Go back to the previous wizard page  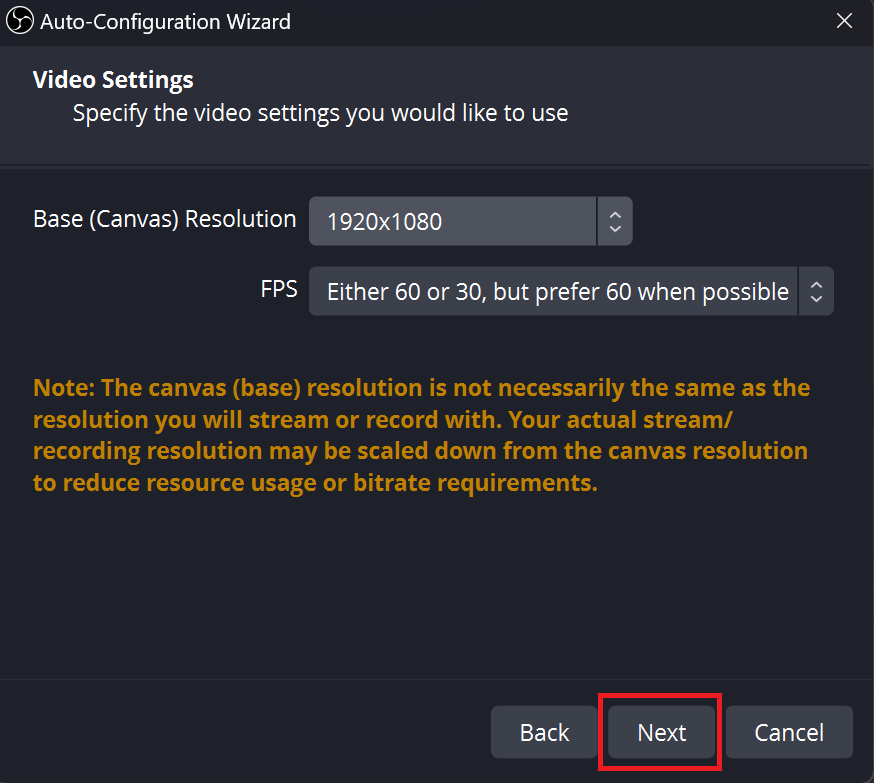pyautogui.click(x=544, y=733)
